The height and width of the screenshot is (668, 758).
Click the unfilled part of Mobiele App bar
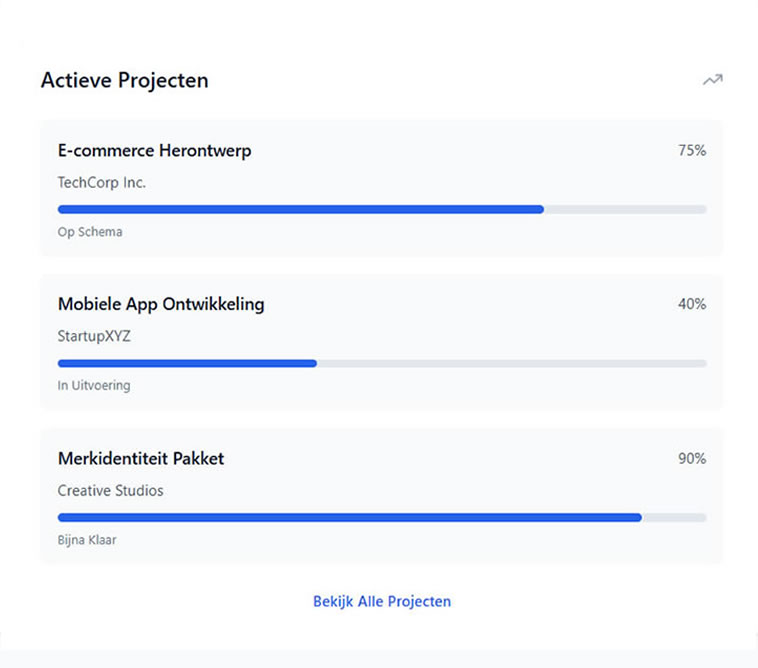coord(511,363)
